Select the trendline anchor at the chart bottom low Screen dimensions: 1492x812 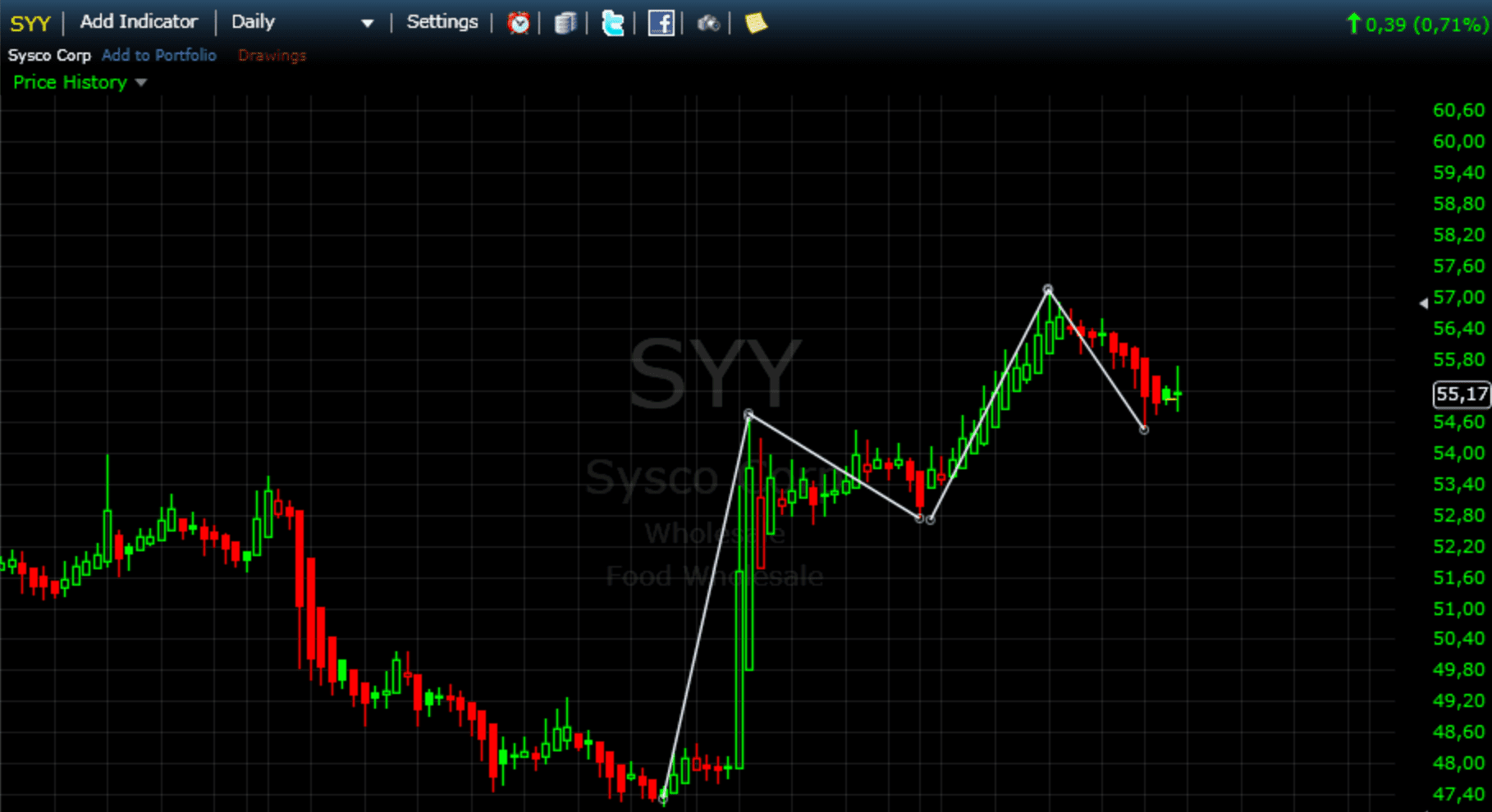point(663,800)
